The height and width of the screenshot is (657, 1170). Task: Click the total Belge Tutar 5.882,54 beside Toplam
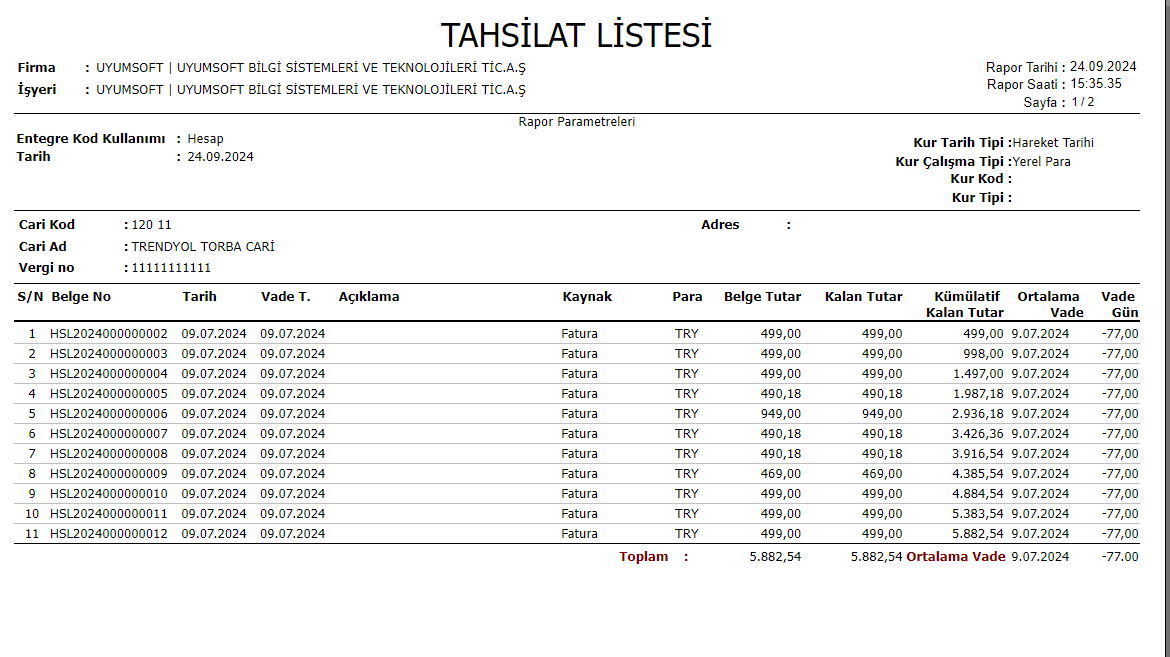775,557
